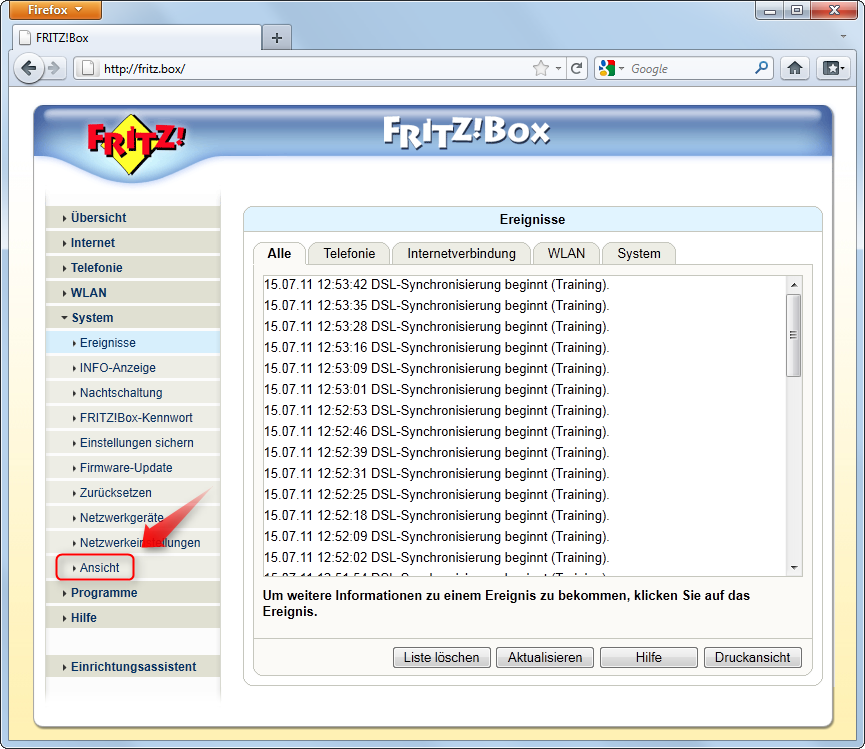
Task: Click the Liste löschen button
Action: tap(441, 657)
